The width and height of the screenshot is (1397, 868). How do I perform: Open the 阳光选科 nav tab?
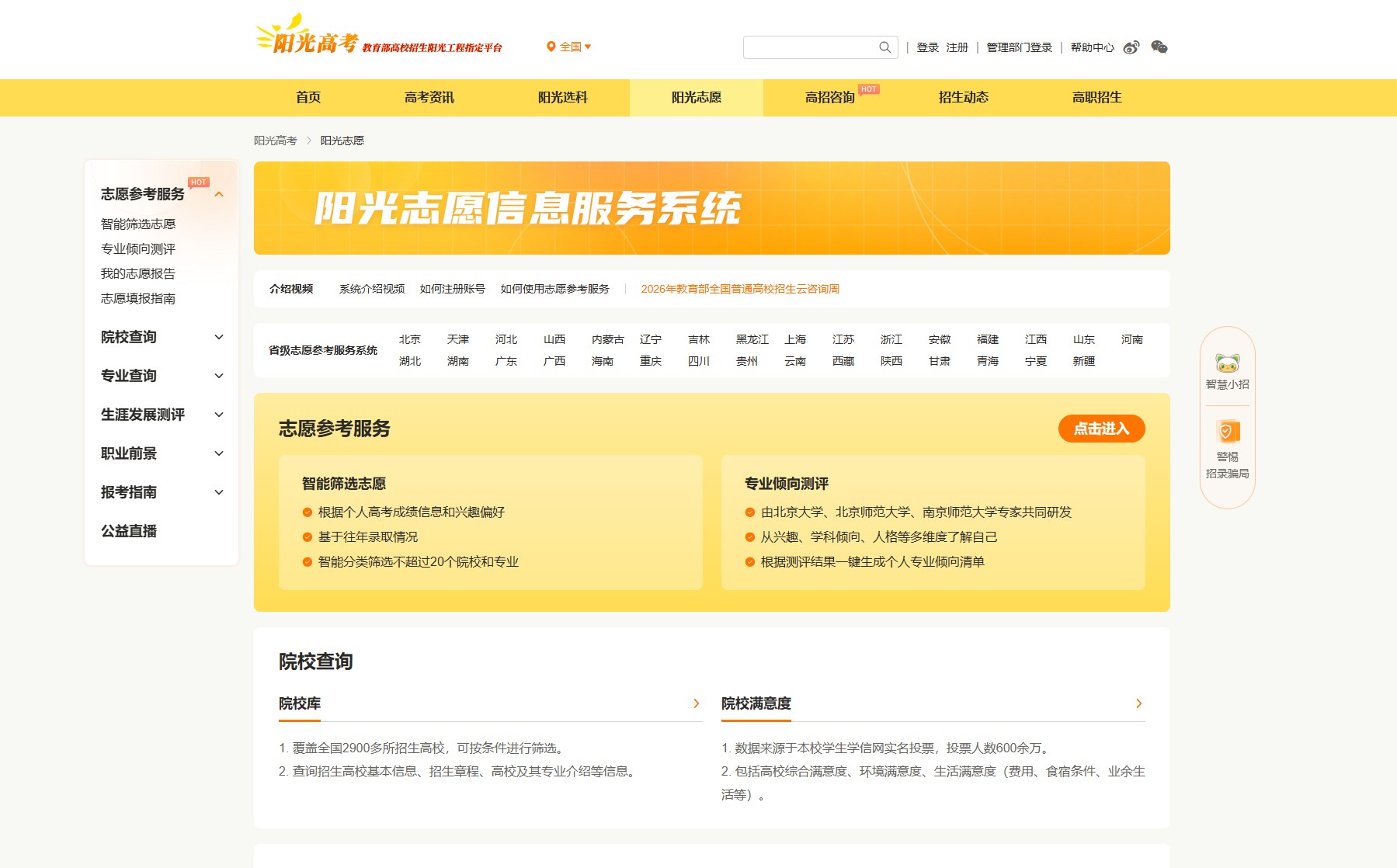coord(563,98)
